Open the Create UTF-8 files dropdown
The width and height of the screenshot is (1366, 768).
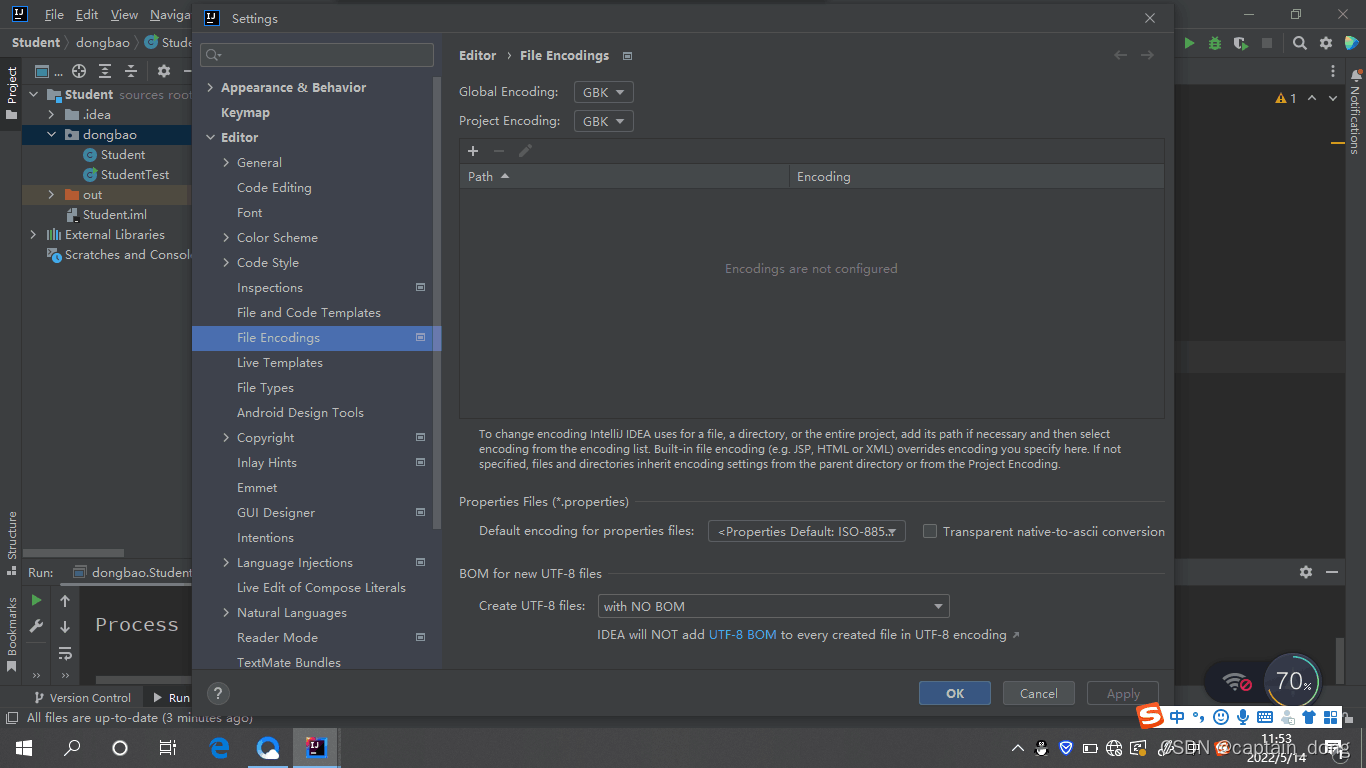[773, 606]
